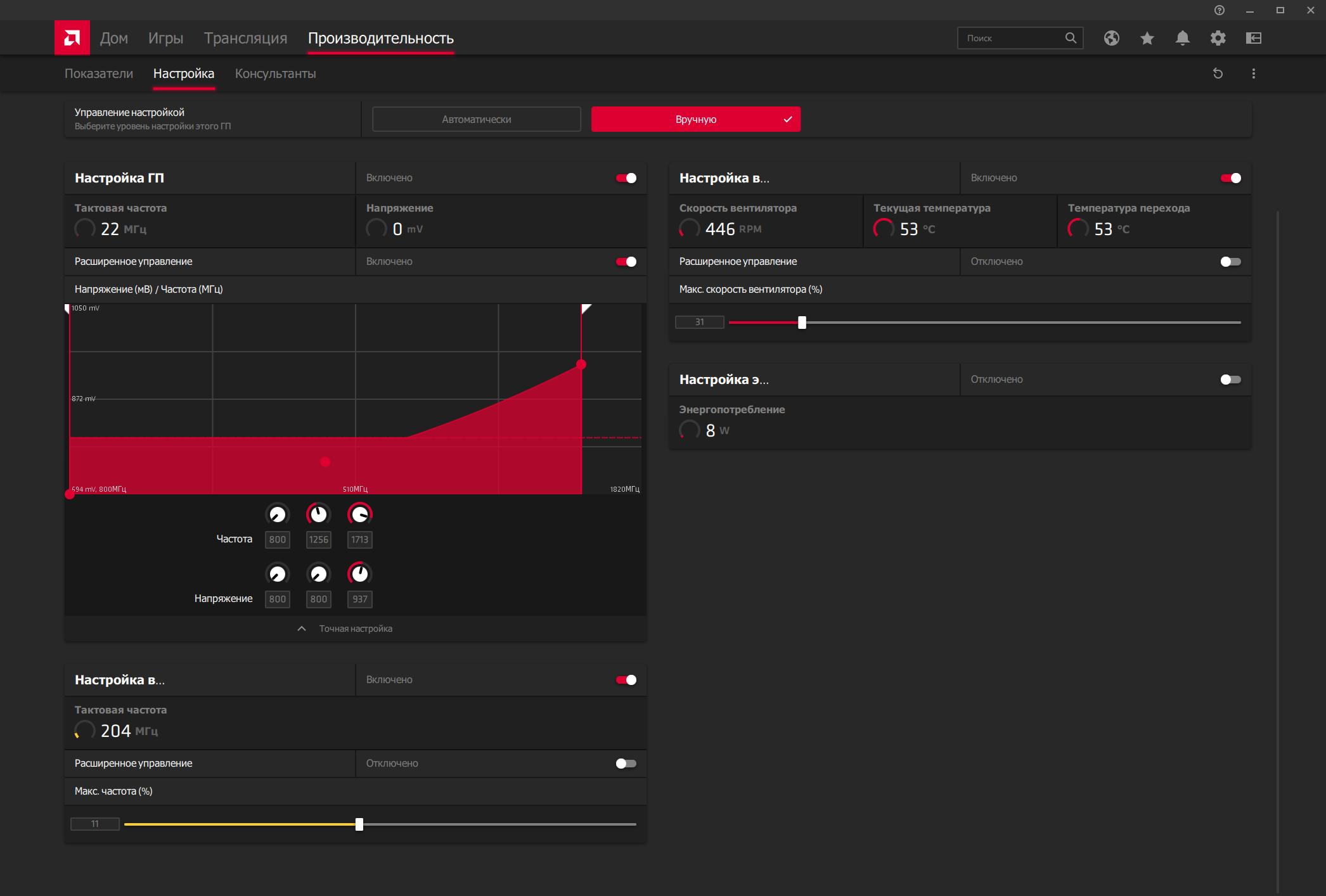Screen dimensions: 1326x896
Task: Toggle the sidebar panel icon
Action: pyautogui.click(x=1253, y=38)
